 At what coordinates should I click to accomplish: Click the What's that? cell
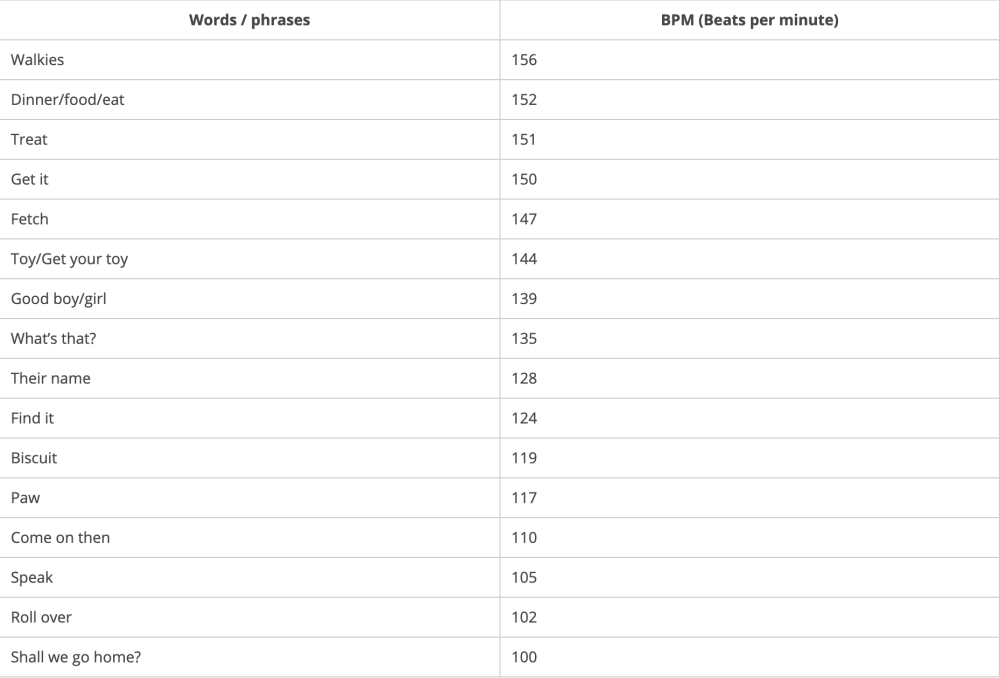pos(54,339)
